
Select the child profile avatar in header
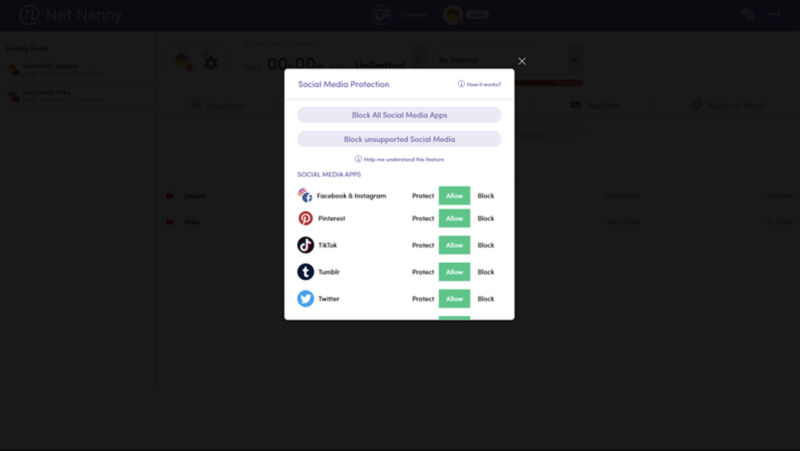click(x=453, y=15)
